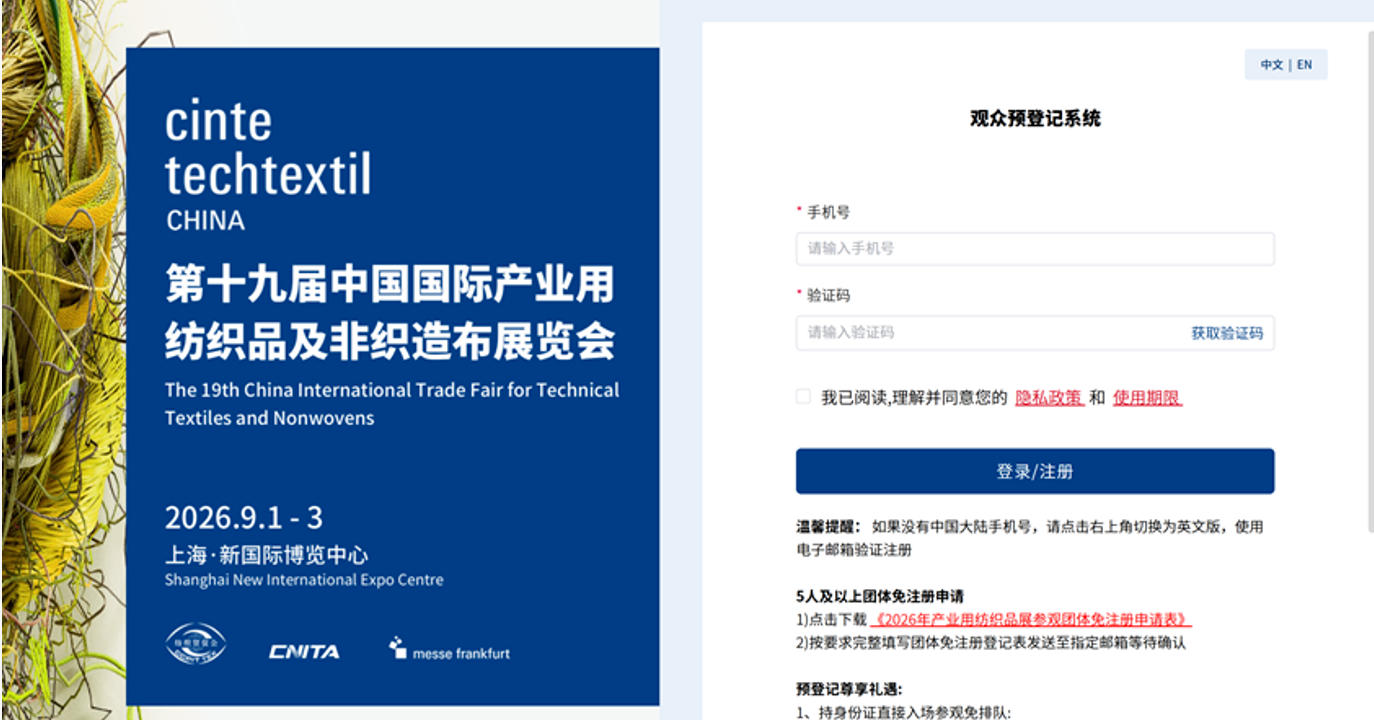Click 获取验证码 to request a code
The image size is (1374, 720).
(x=1226, y=333)
